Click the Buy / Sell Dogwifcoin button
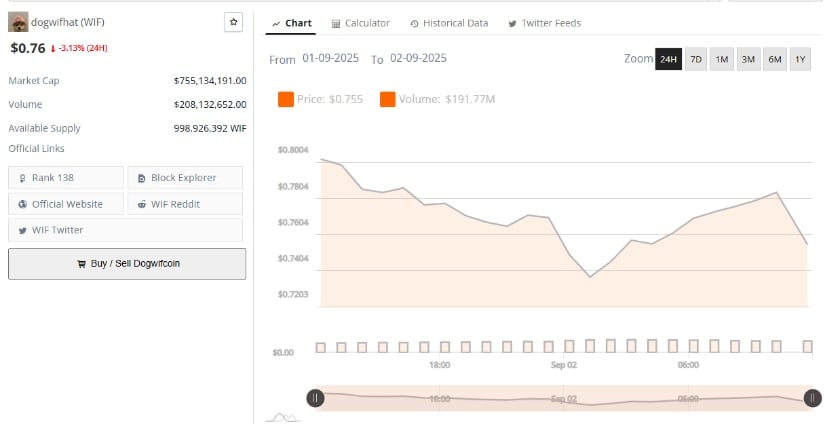825x424 pixels. [x=127, y=264]
